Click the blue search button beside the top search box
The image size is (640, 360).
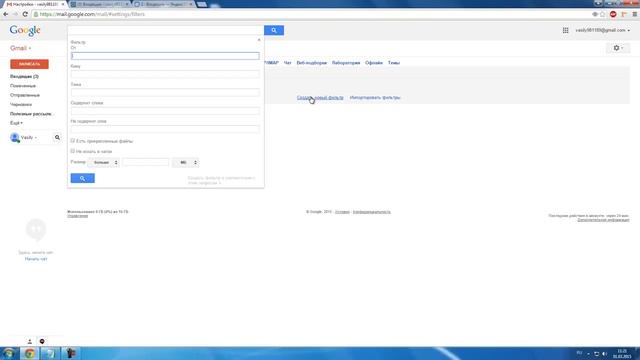[274, 30]
